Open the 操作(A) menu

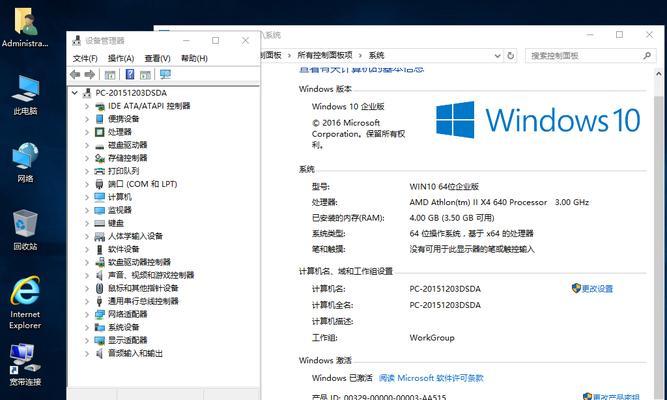click(121, 58)
